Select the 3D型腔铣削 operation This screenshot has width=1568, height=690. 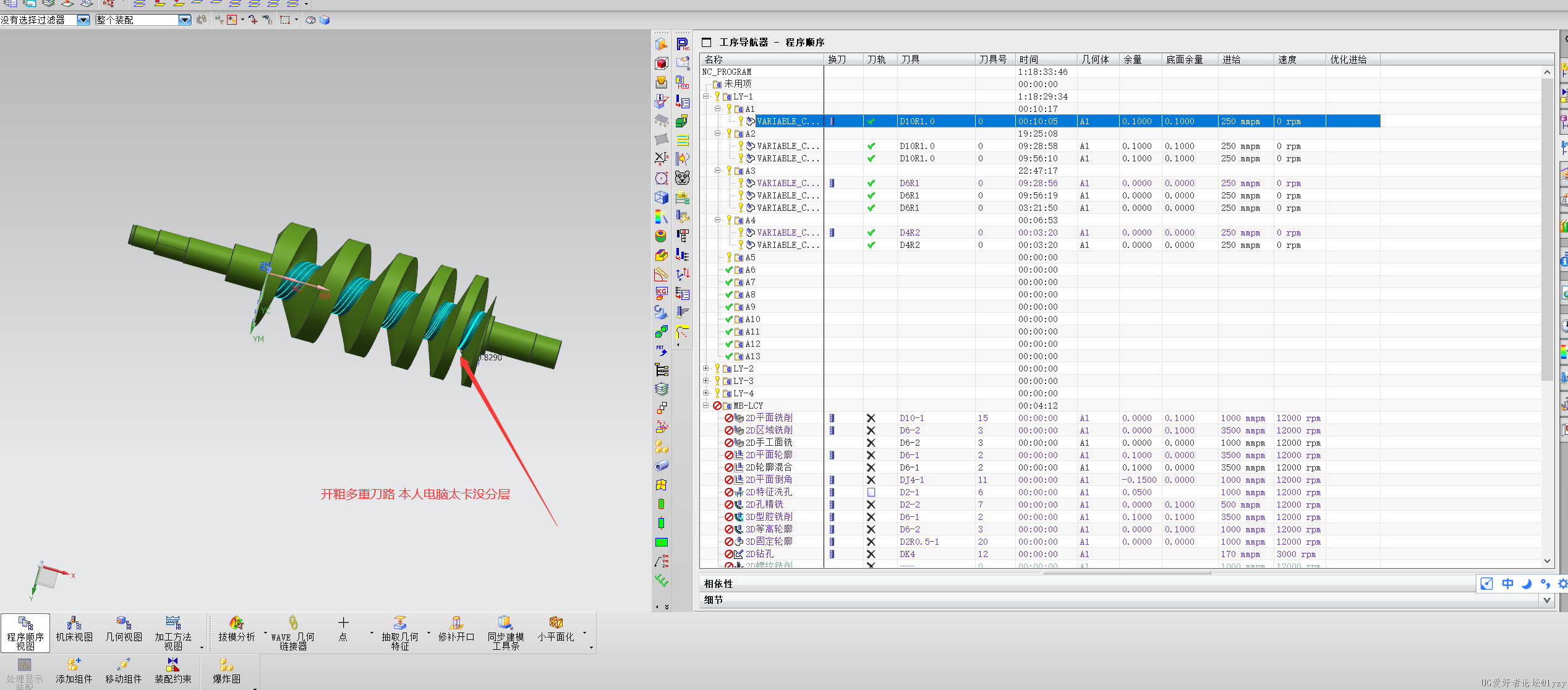tap(769, 517)
